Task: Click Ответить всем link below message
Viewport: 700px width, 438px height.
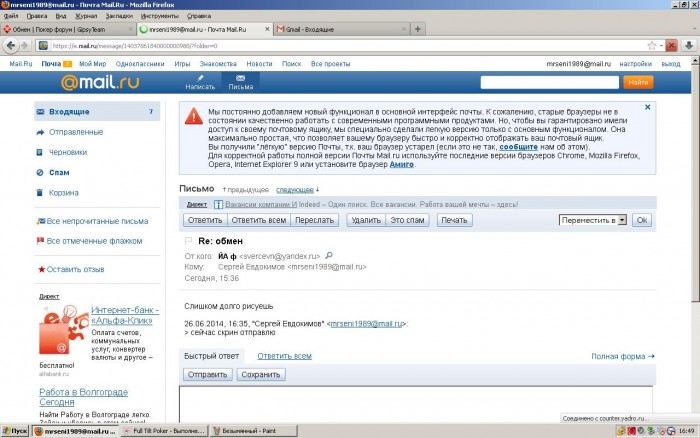Action: [x=284, y=356]
